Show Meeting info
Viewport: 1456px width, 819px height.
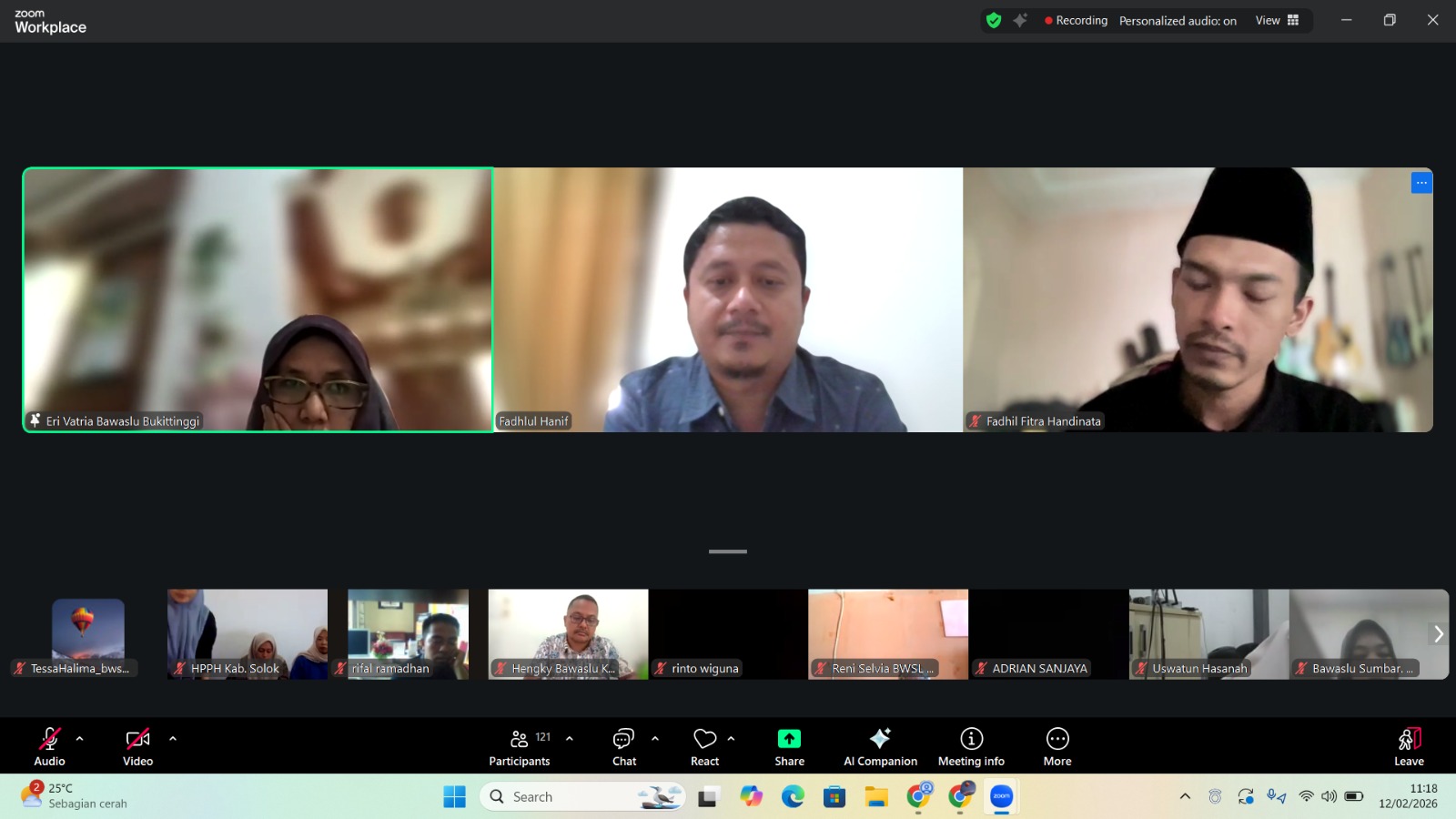971,747
